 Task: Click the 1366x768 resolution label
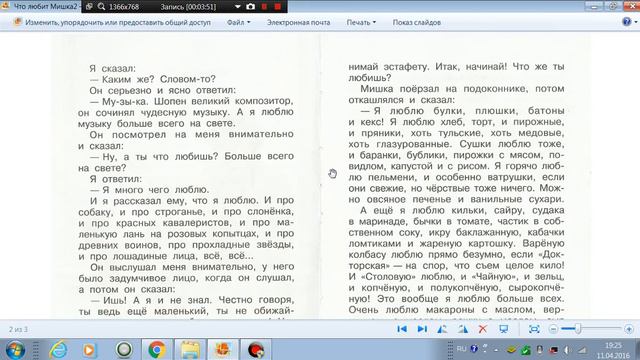(124, 7)
